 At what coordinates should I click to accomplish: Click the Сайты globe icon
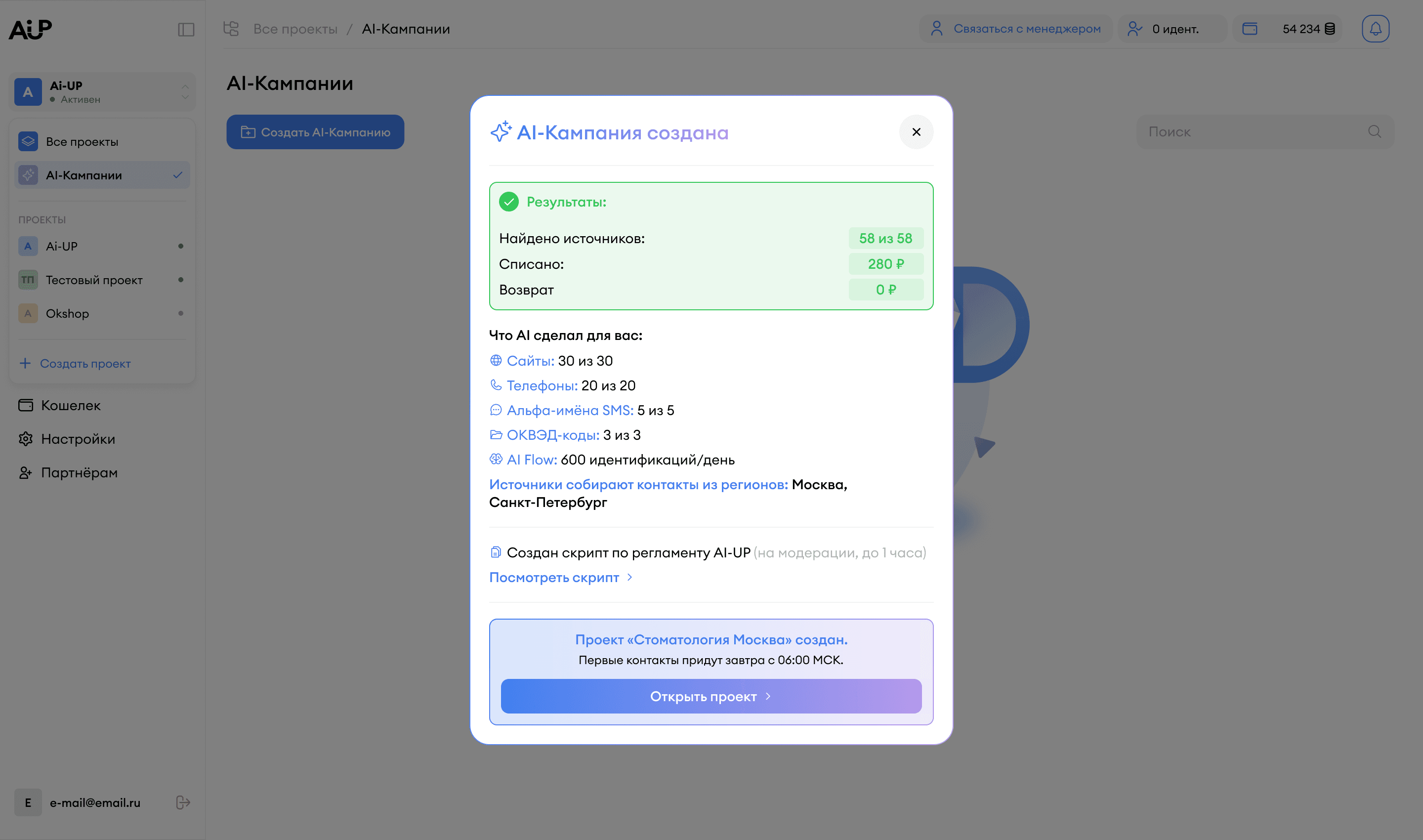496,361
